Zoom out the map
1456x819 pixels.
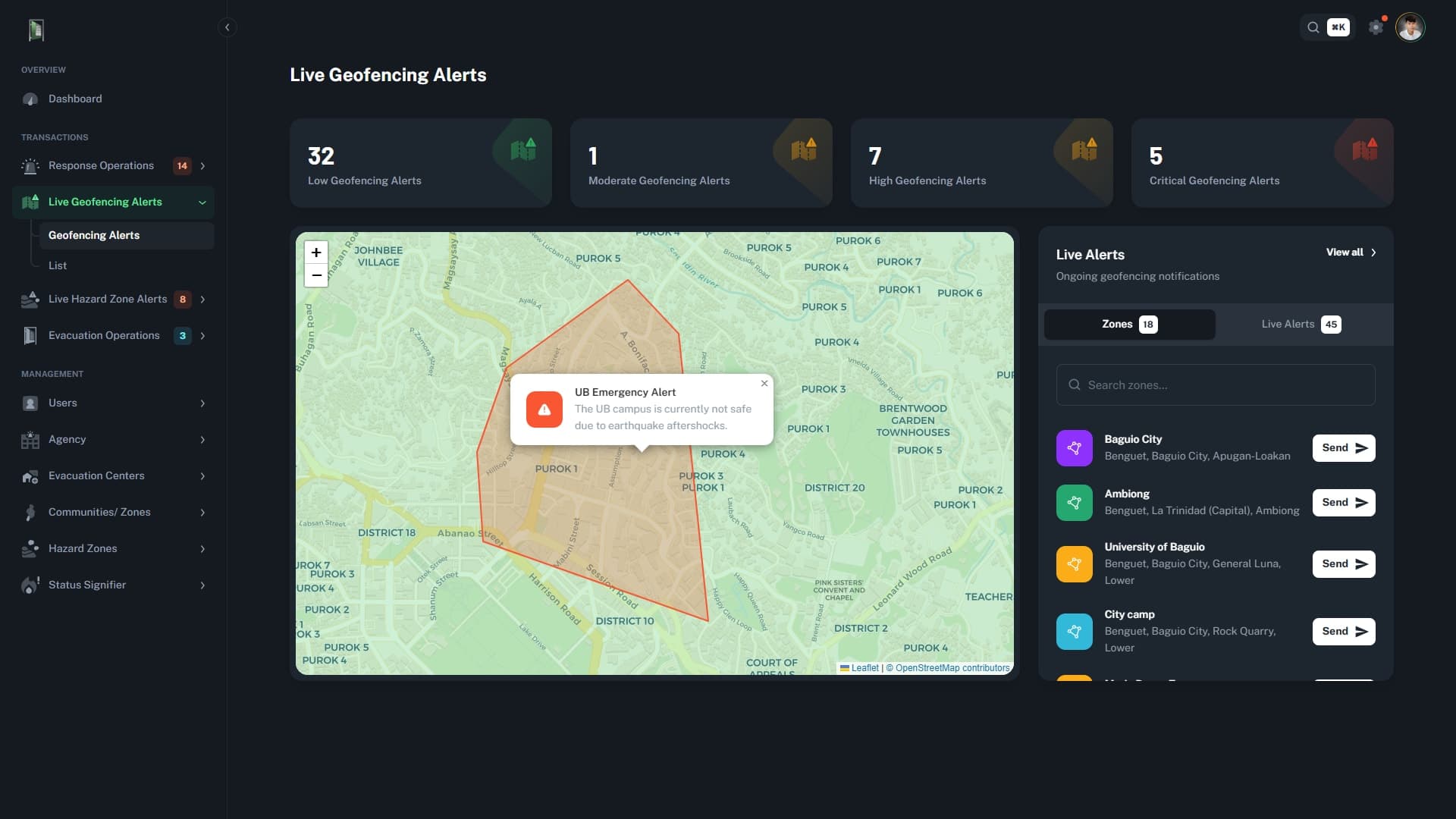(316, 275)
